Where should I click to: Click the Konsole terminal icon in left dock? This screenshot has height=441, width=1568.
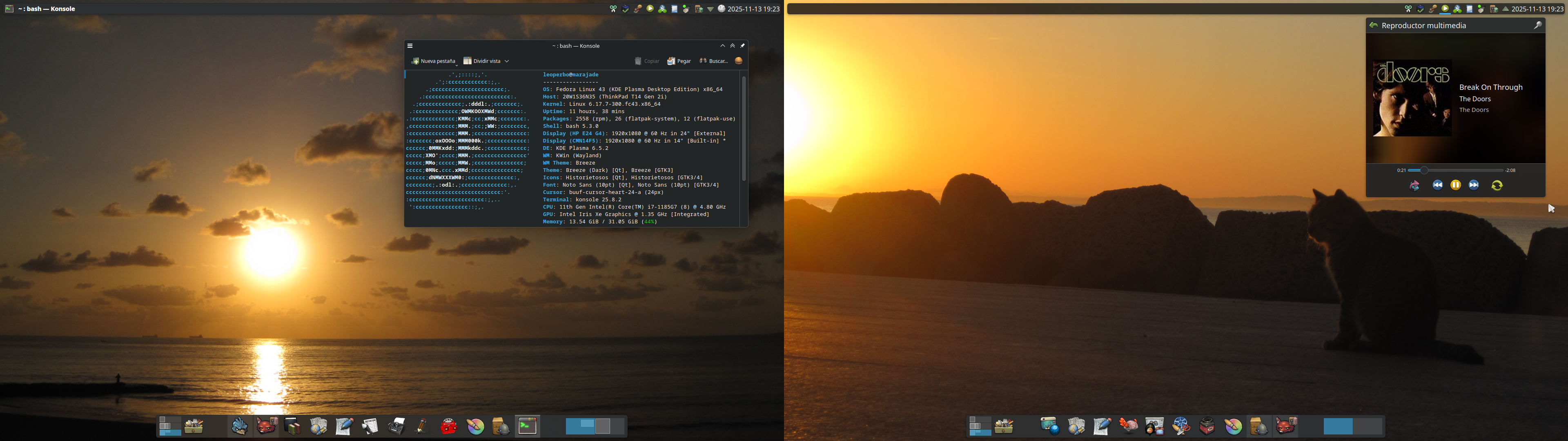(x=527, y=426)
